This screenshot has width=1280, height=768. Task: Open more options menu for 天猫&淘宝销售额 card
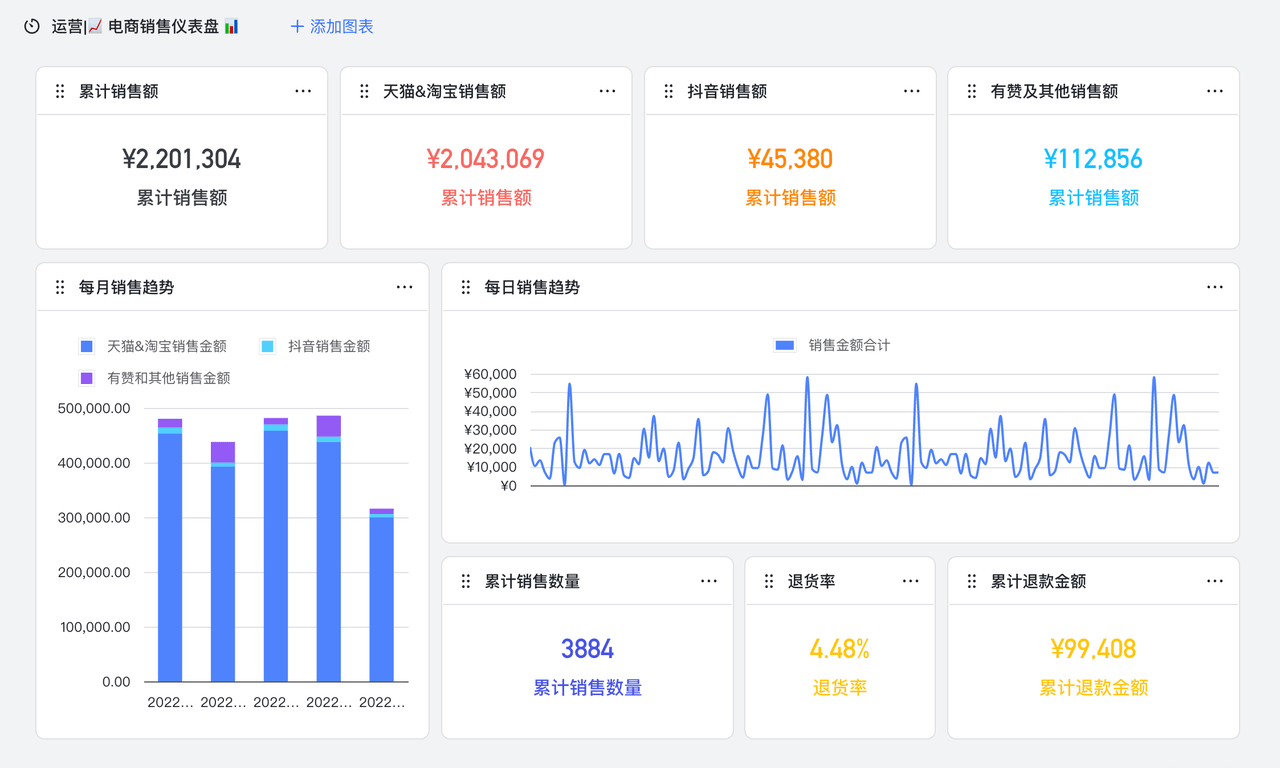coord(607,91)
